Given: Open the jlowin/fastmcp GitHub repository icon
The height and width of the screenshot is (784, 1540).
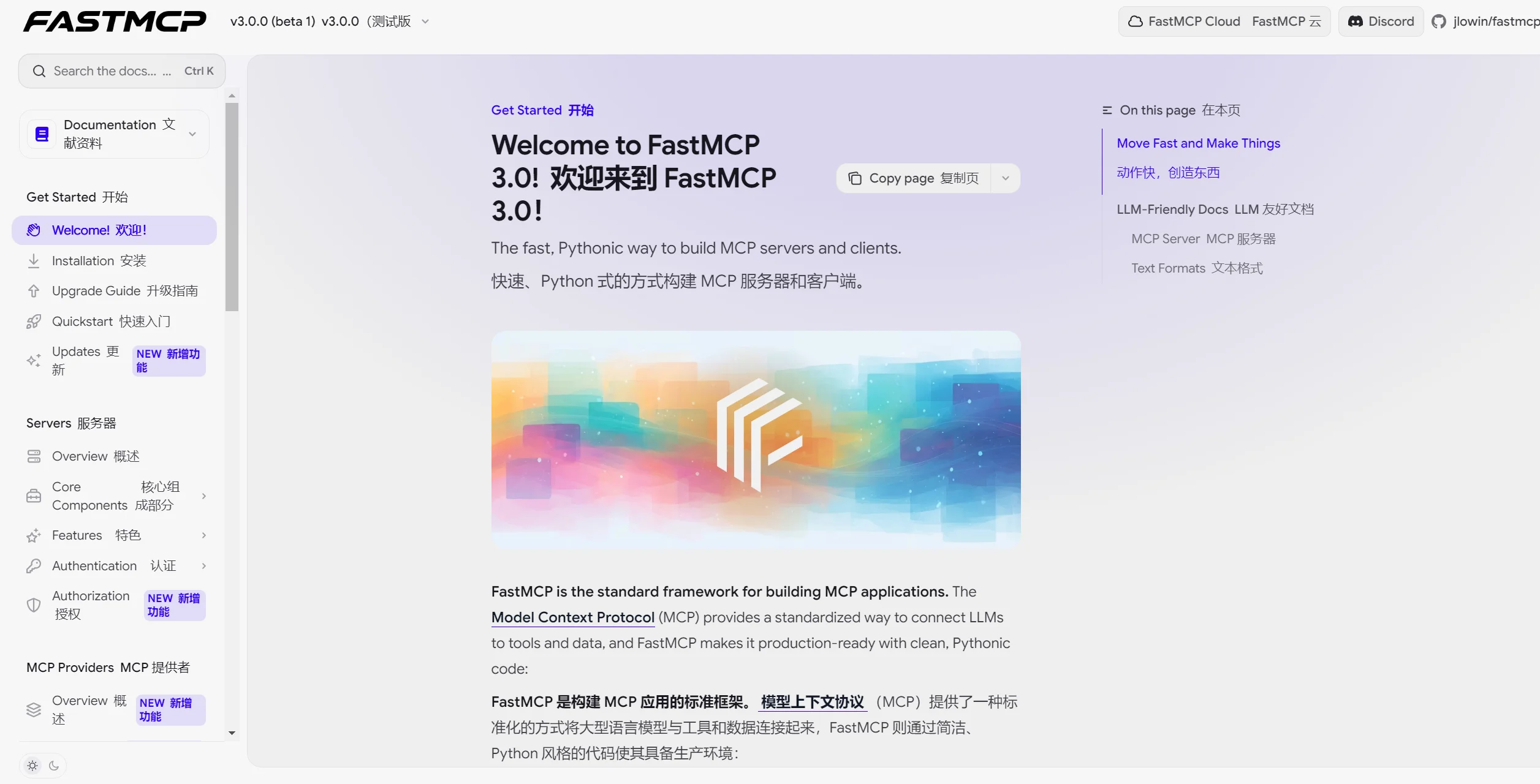Looking at the screenshot, I should click(1439, 20).
